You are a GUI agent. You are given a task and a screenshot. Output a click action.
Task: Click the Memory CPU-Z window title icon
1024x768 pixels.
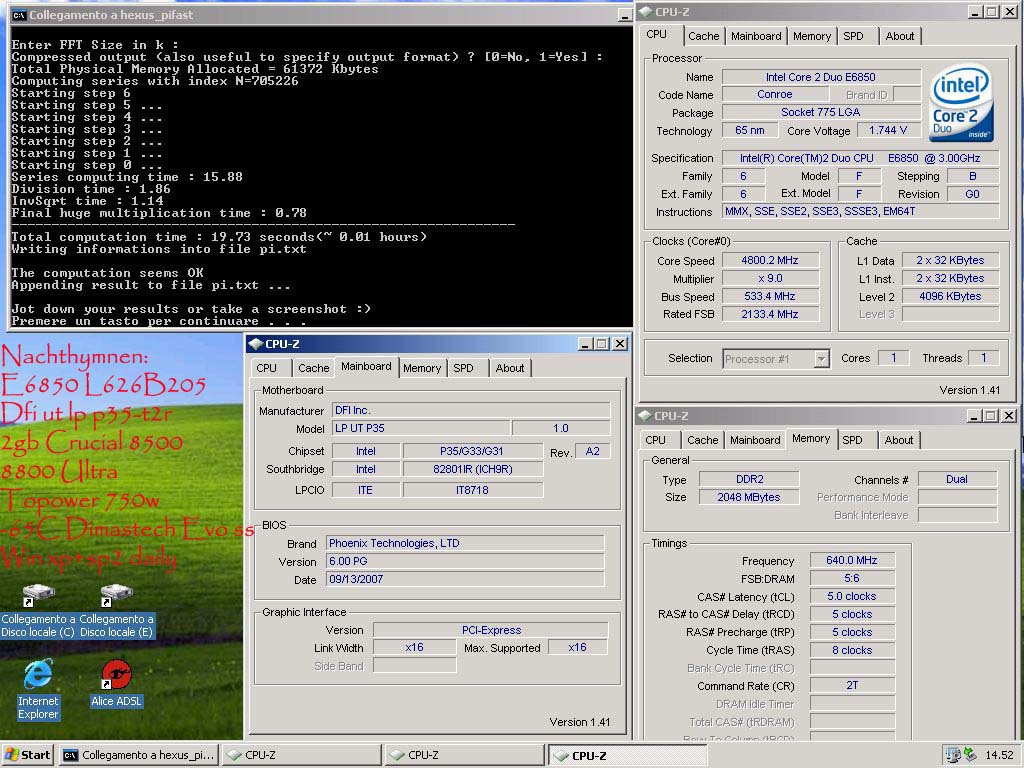click(x=645, y=415)
